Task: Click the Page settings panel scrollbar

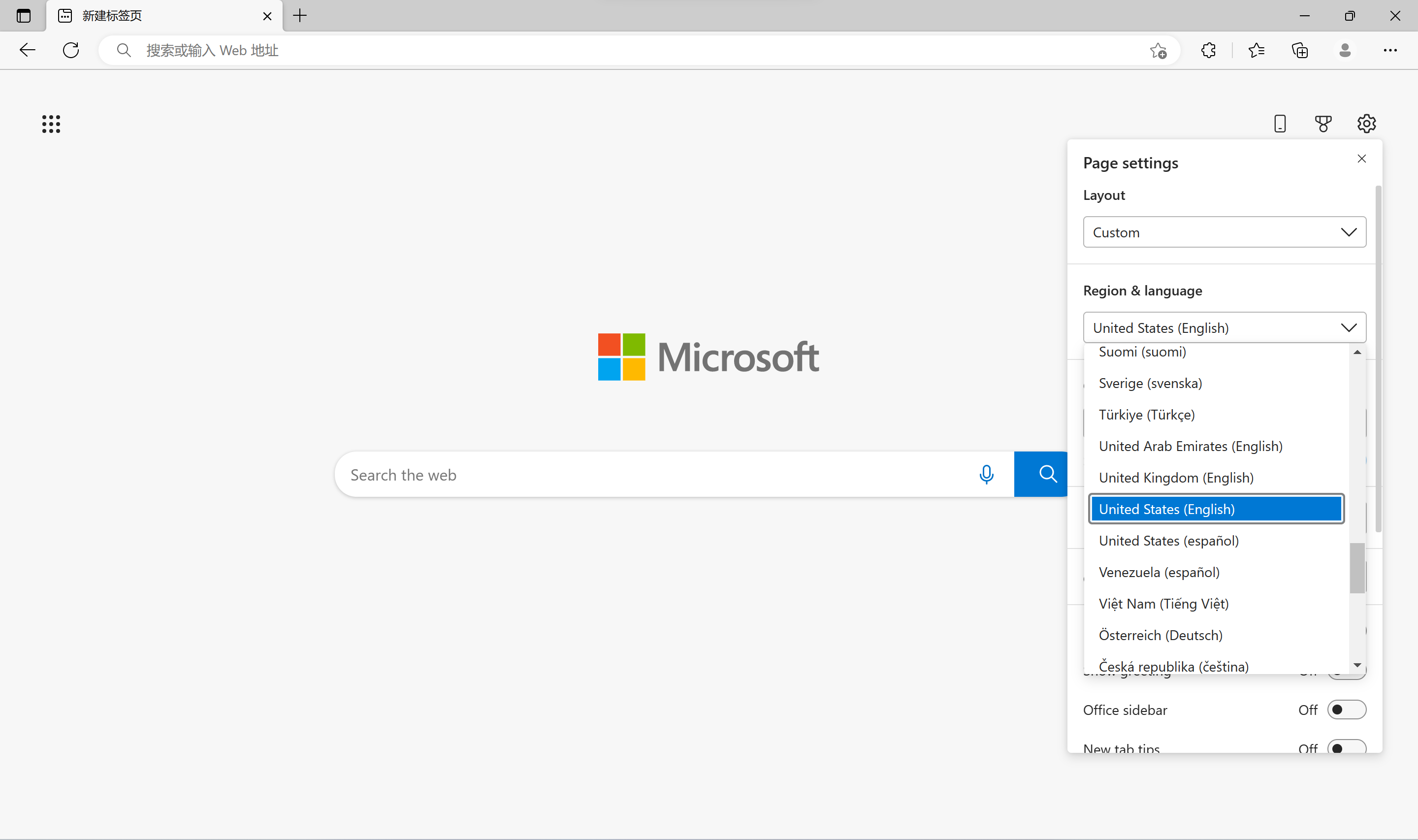Action: coord(1379,358)
